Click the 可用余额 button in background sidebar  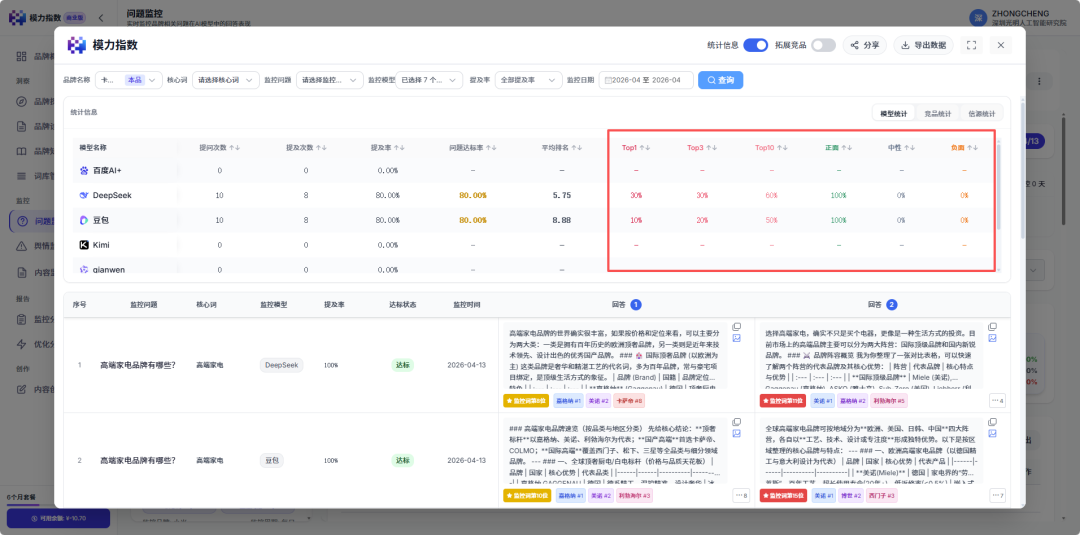pos(58,518)
